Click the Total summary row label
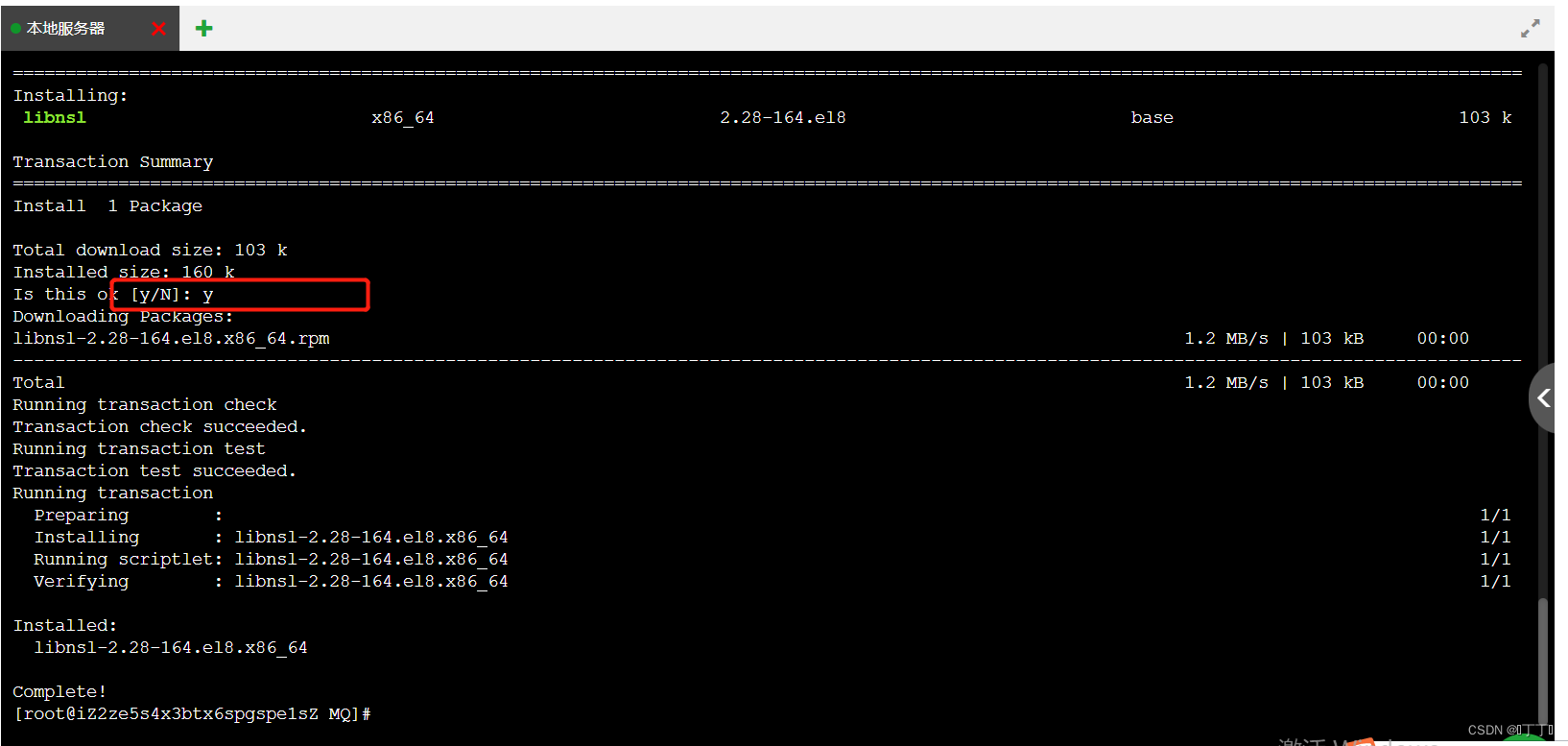 pos(38,382)
